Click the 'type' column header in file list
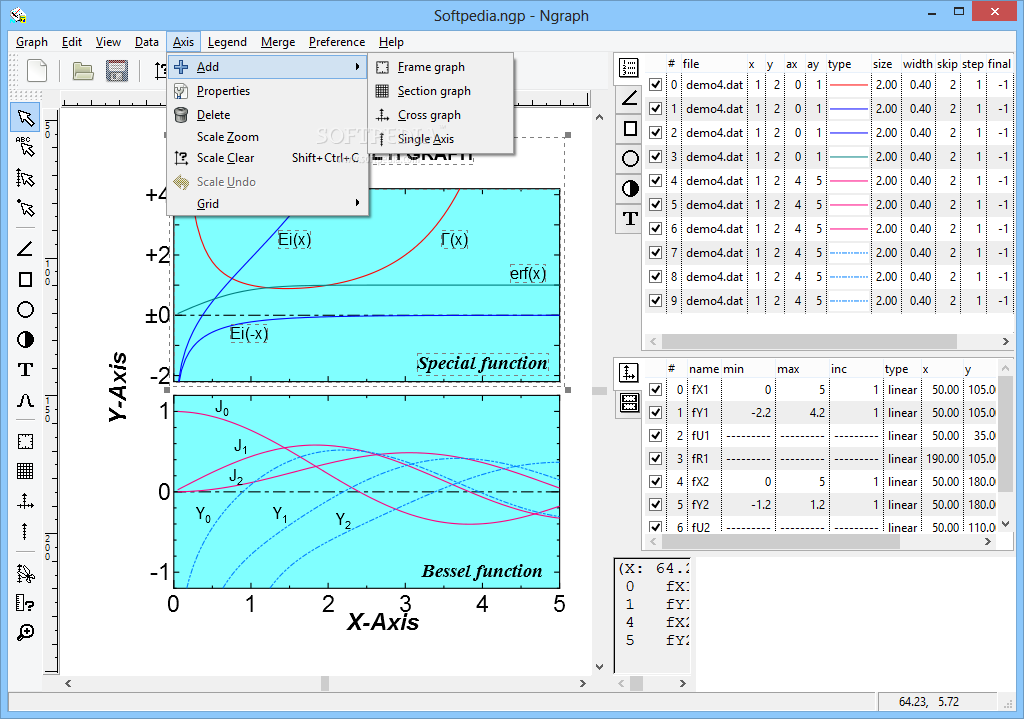This screenshot has height=719, width=1024. pyautogui.click(x=839, y=64)
